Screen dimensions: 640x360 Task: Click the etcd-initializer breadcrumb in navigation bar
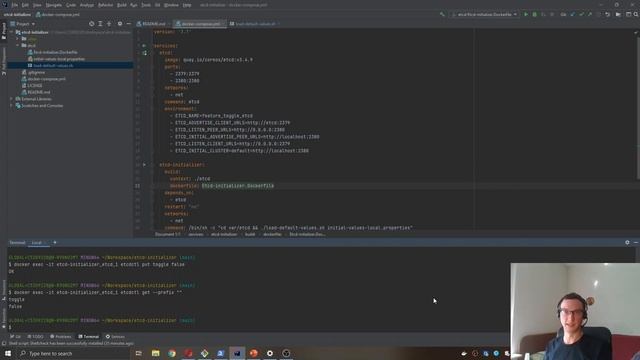coord(17,15)
